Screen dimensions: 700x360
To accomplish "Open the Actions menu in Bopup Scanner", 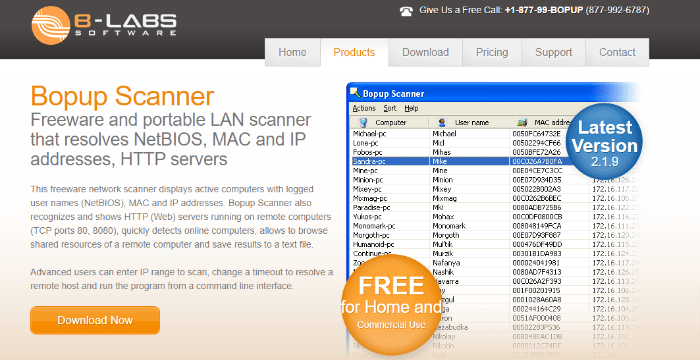I will [x=364, y=108].
